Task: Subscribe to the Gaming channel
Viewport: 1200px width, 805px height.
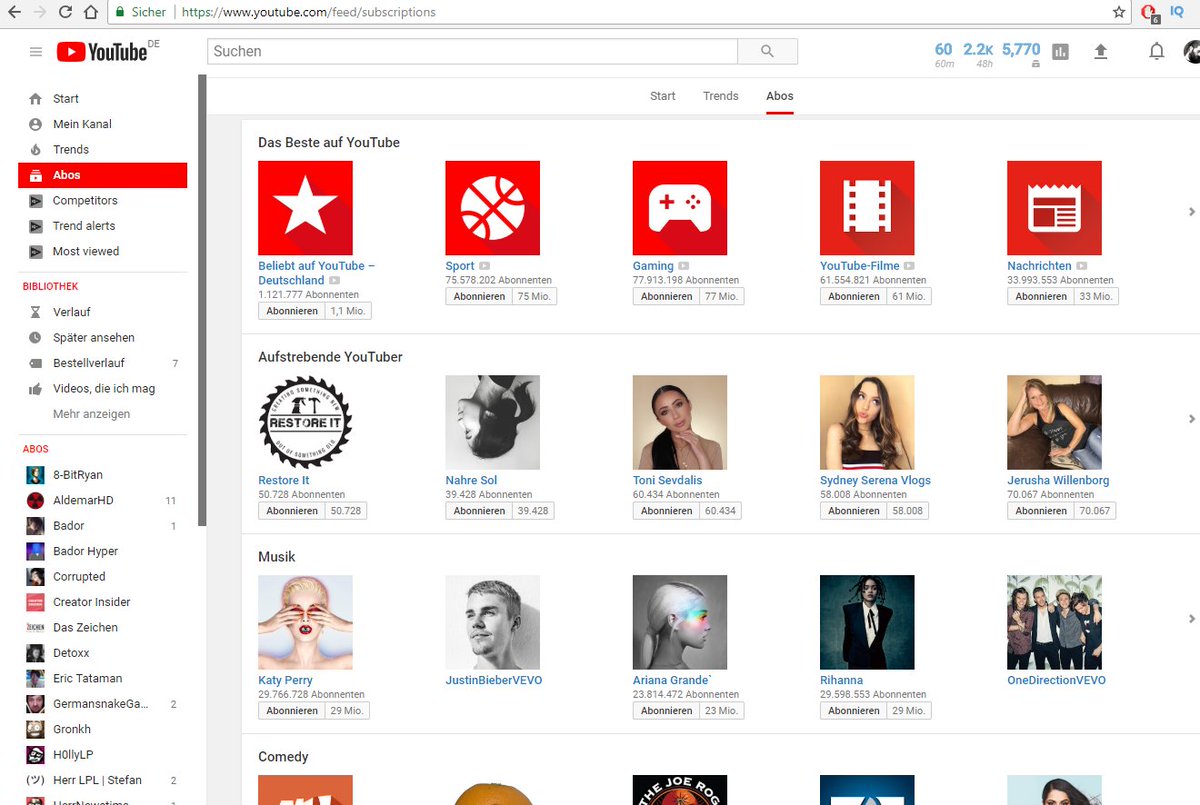Action: click(x=667, y=296)
